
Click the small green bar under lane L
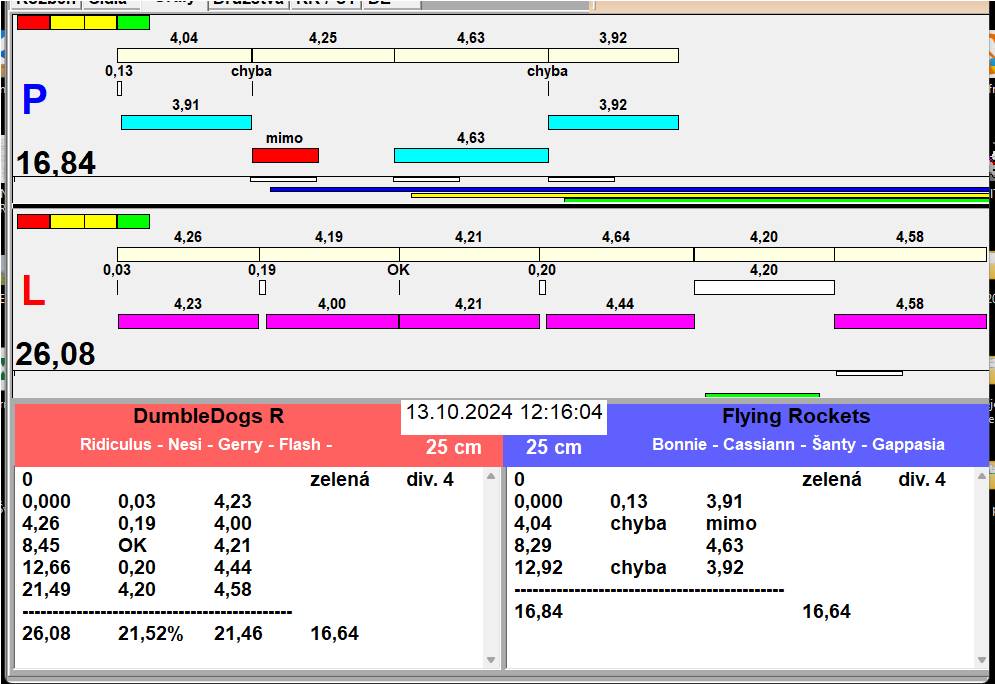coord(762,395)
